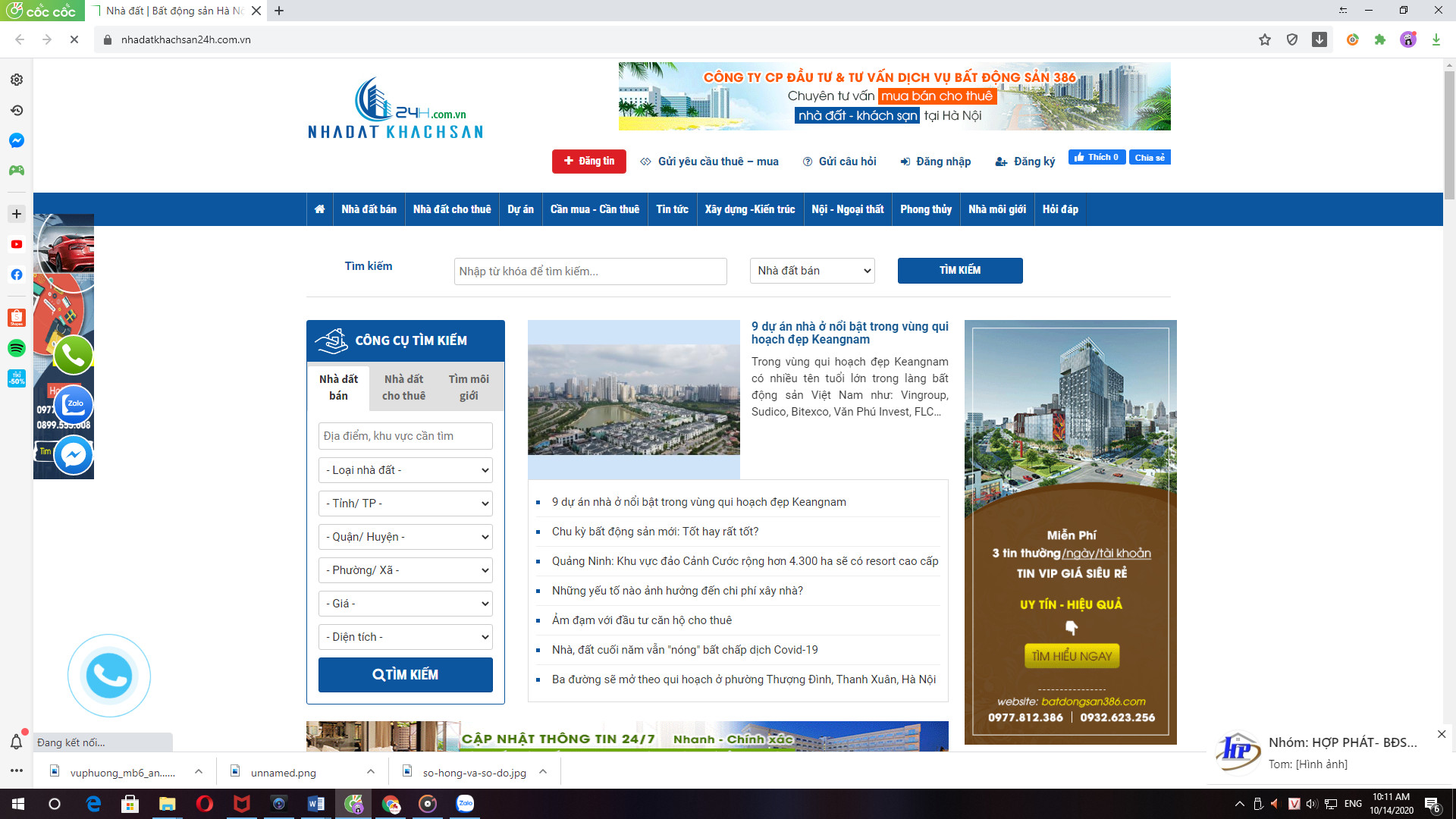Click the green phone call floating button
The height and width of the screenshot is (819, 1456).
pyautogui.click(x=74, y=355)
